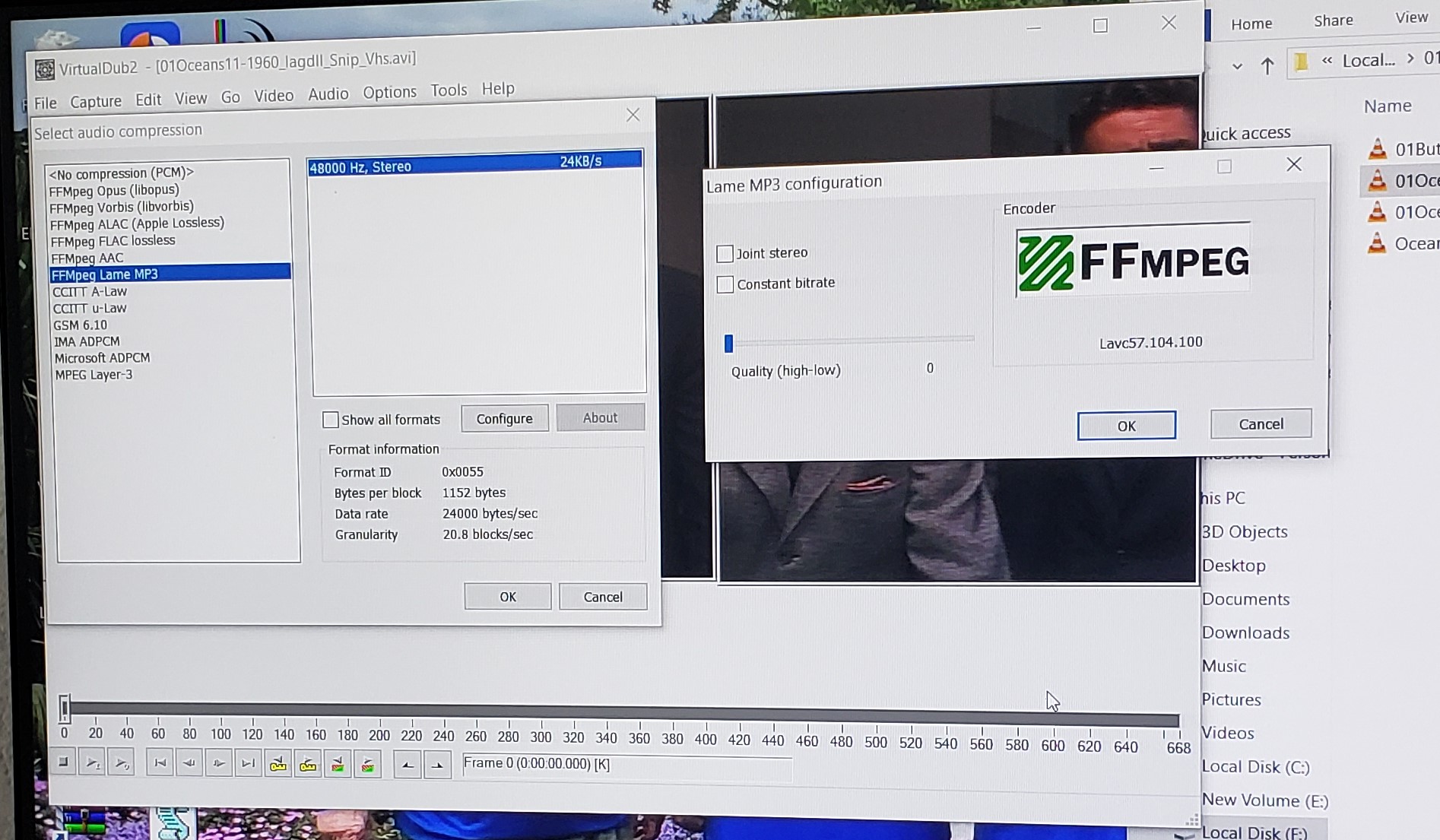1440x840 pixels.
Task: Start output playback from the toolbar
Action: [122, 762]
